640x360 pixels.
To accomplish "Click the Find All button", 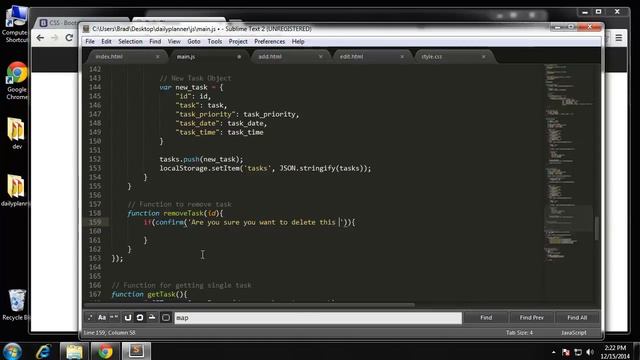I will (577, 317).
